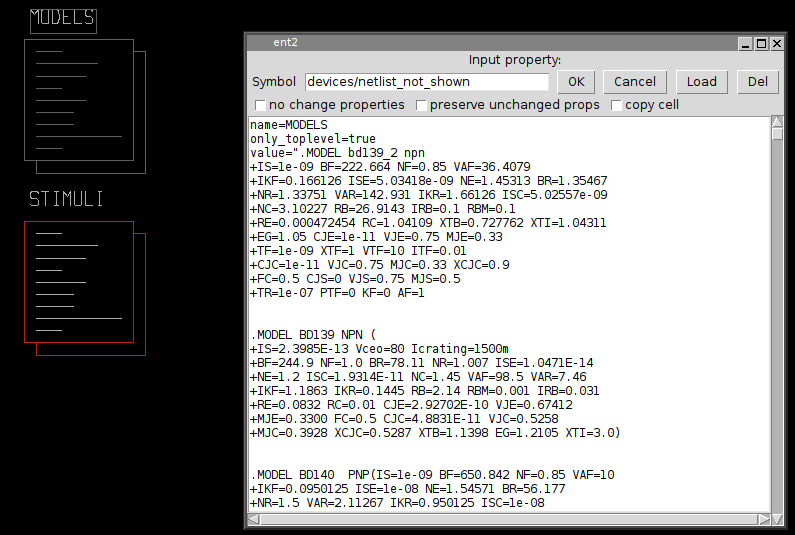The image size is (795, 535).
Task: Click the Del button
Action: pyautogui.click(x=757, y=82)
